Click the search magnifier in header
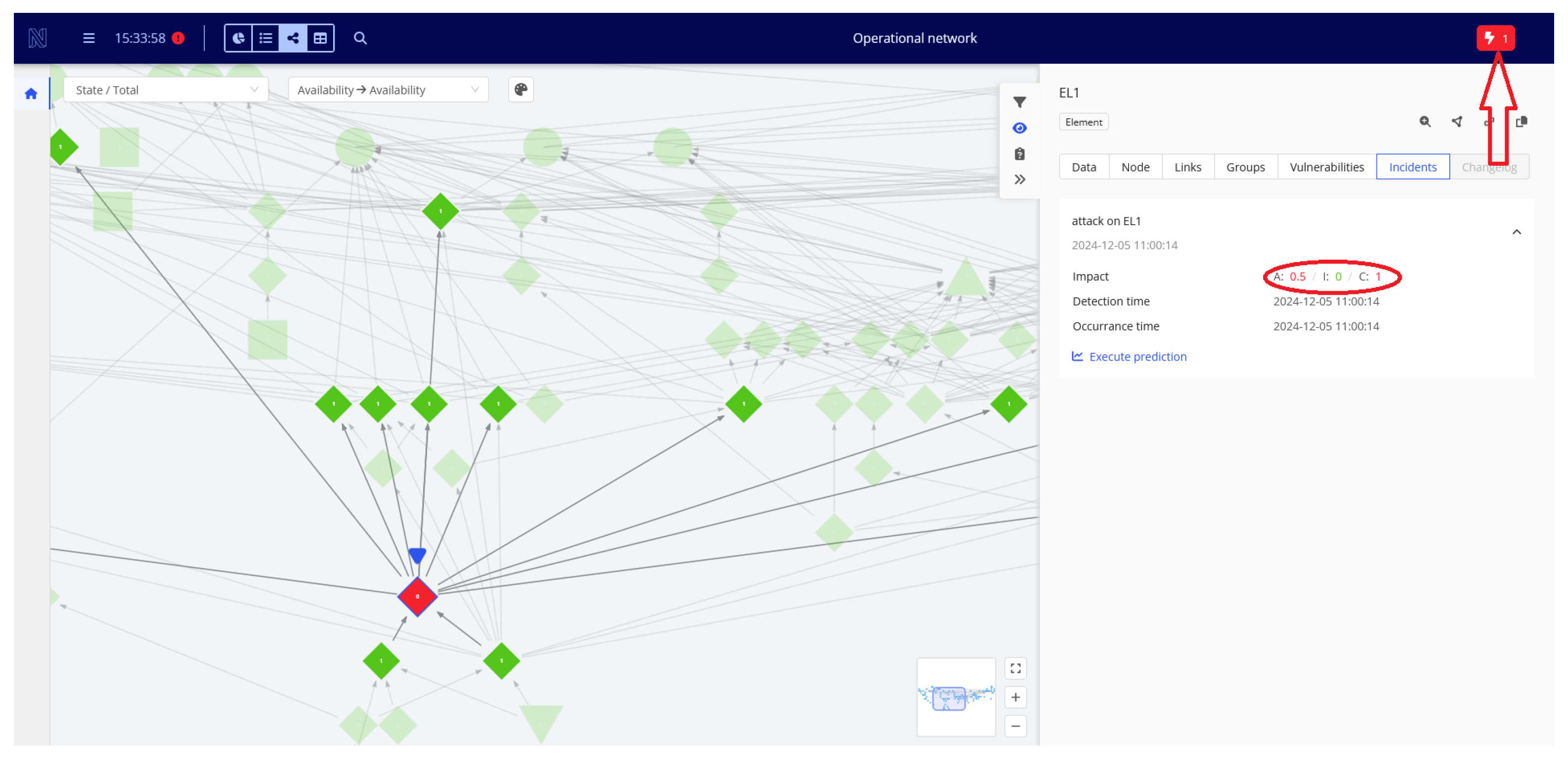 [360, 38]
